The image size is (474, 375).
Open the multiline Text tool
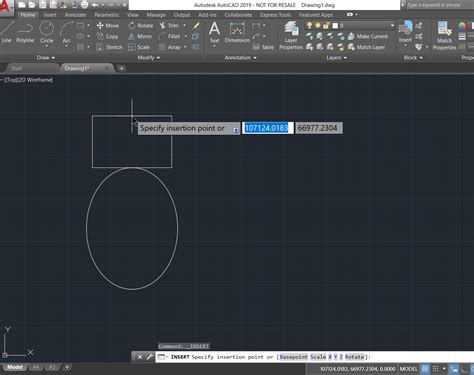214,32
